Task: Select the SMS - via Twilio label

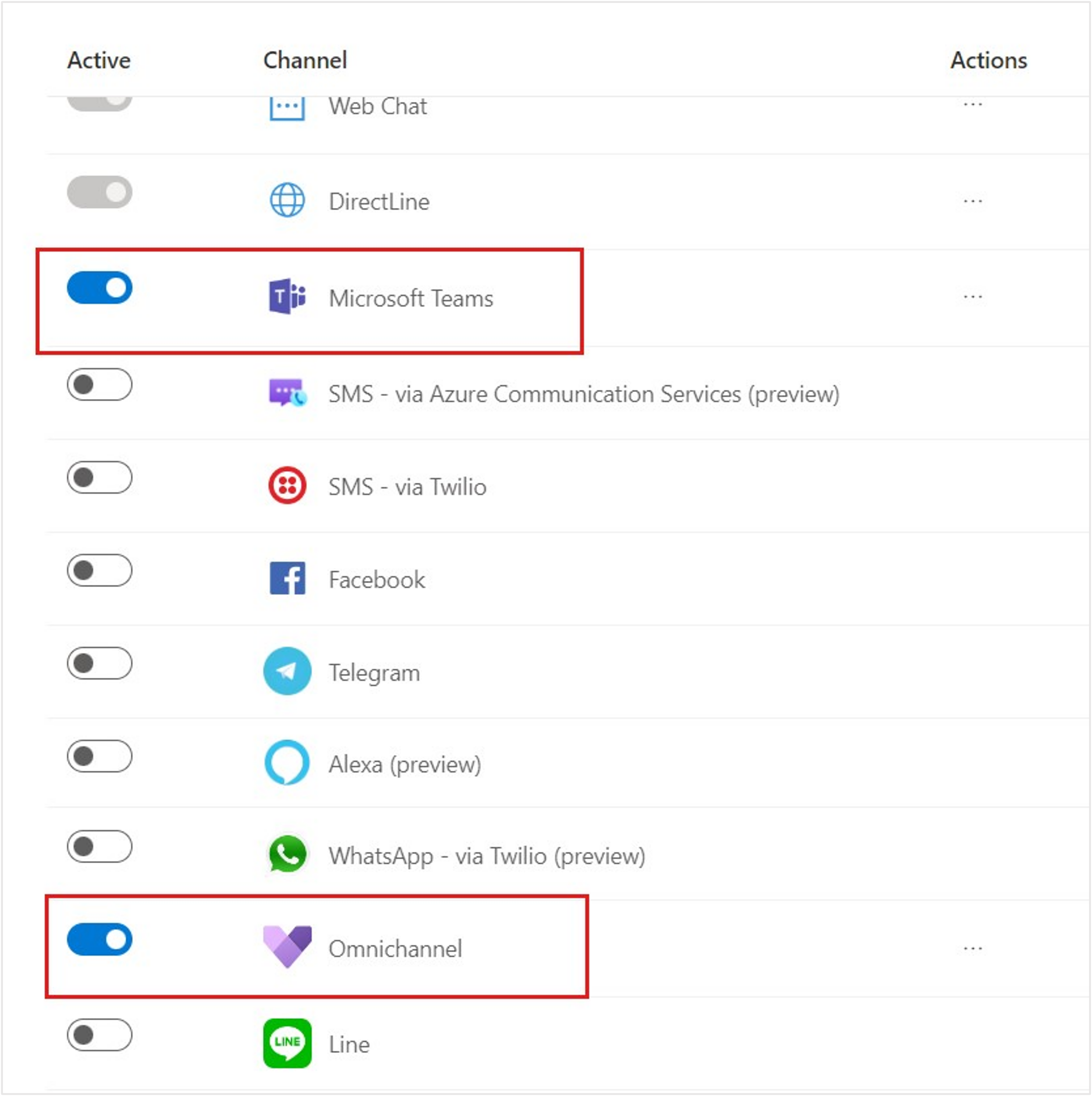Action: 407,487
